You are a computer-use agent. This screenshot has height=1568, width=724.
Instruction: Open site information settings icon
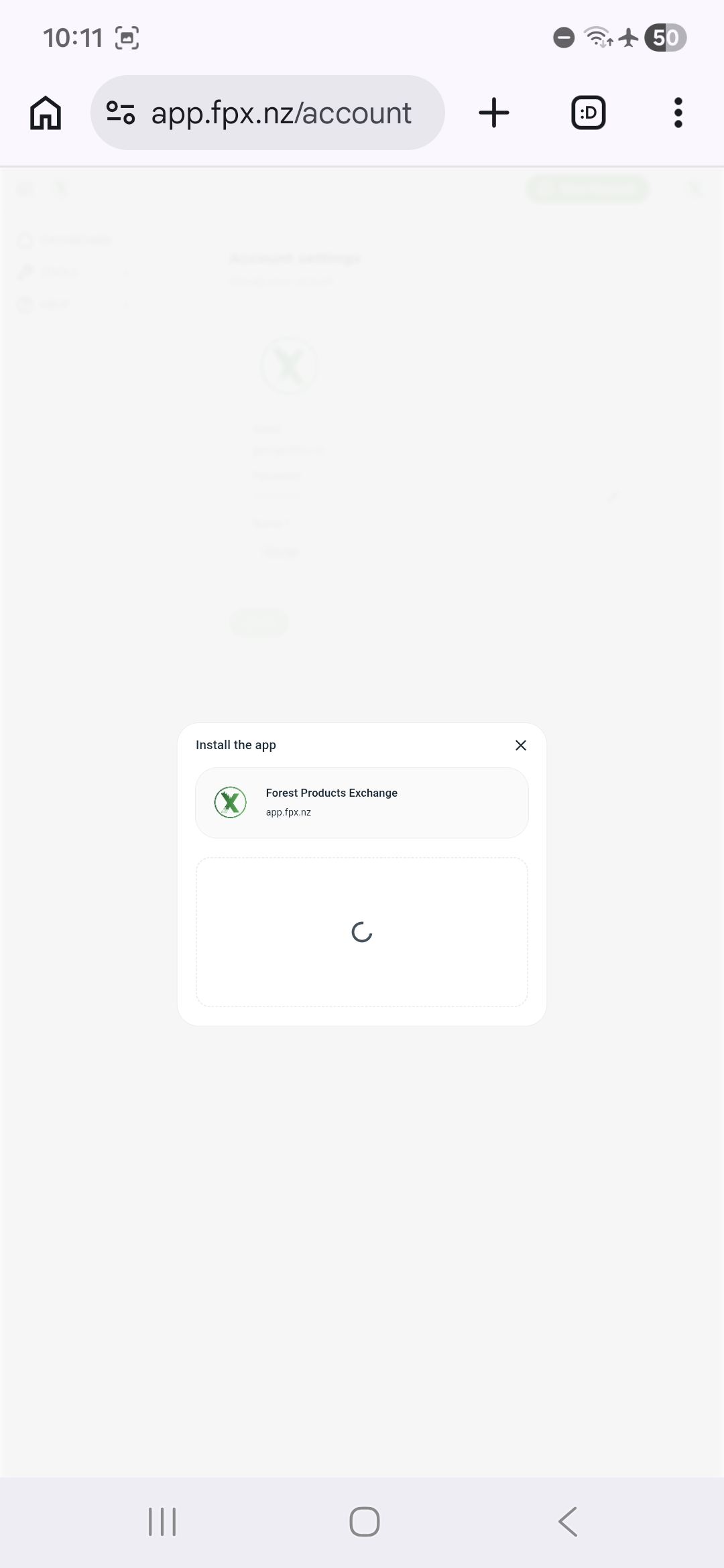pos(121,113)
